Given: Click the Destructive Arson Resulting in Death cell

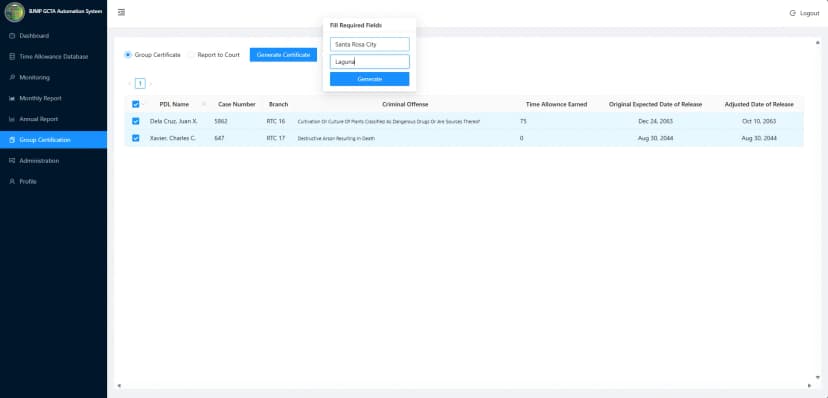Looking at the screenshot, I should (x=336, y=138).
